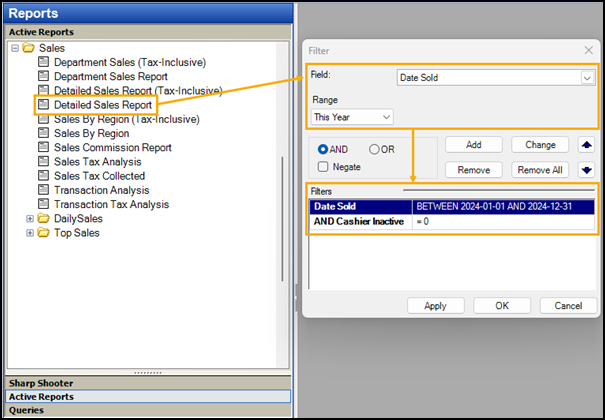Click the DailySales folder icon
This screenshot has width=605, height=420.
[x=44, y=218]
